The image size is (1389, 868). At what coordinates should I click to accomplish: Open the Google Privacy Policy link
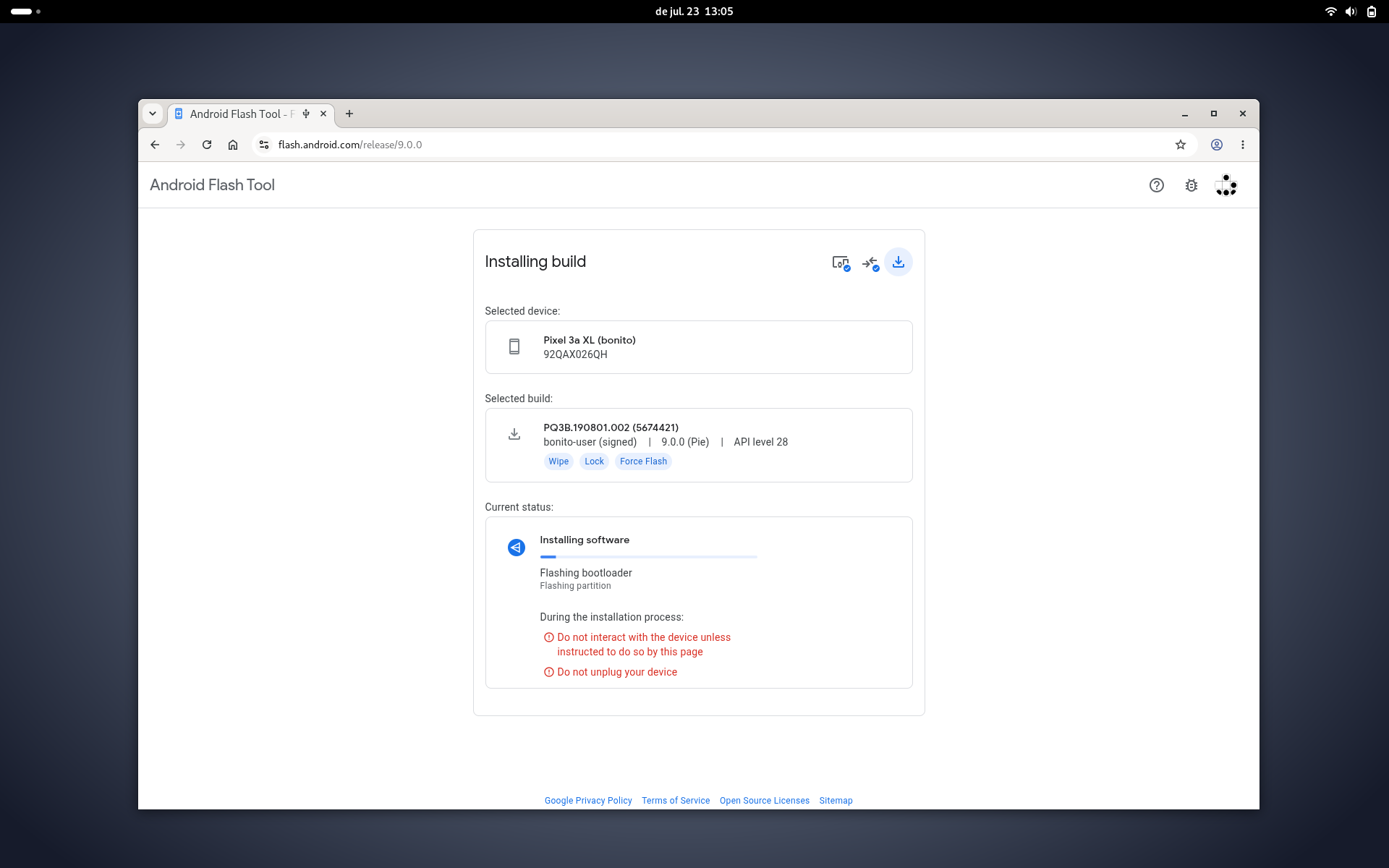pos(588,801)
